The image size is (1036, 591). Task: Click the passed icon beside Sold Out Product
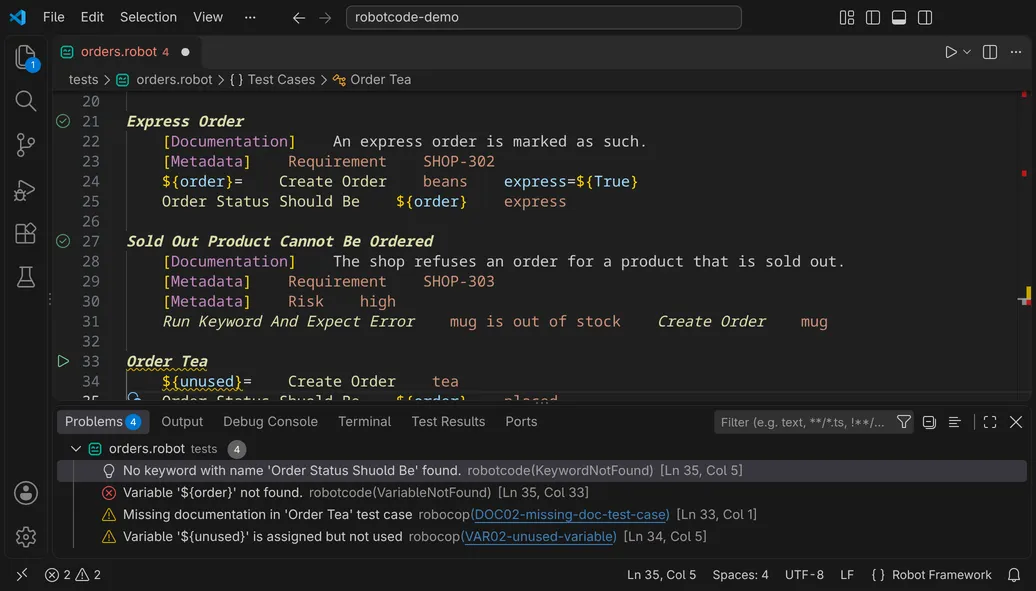[63, 241]
